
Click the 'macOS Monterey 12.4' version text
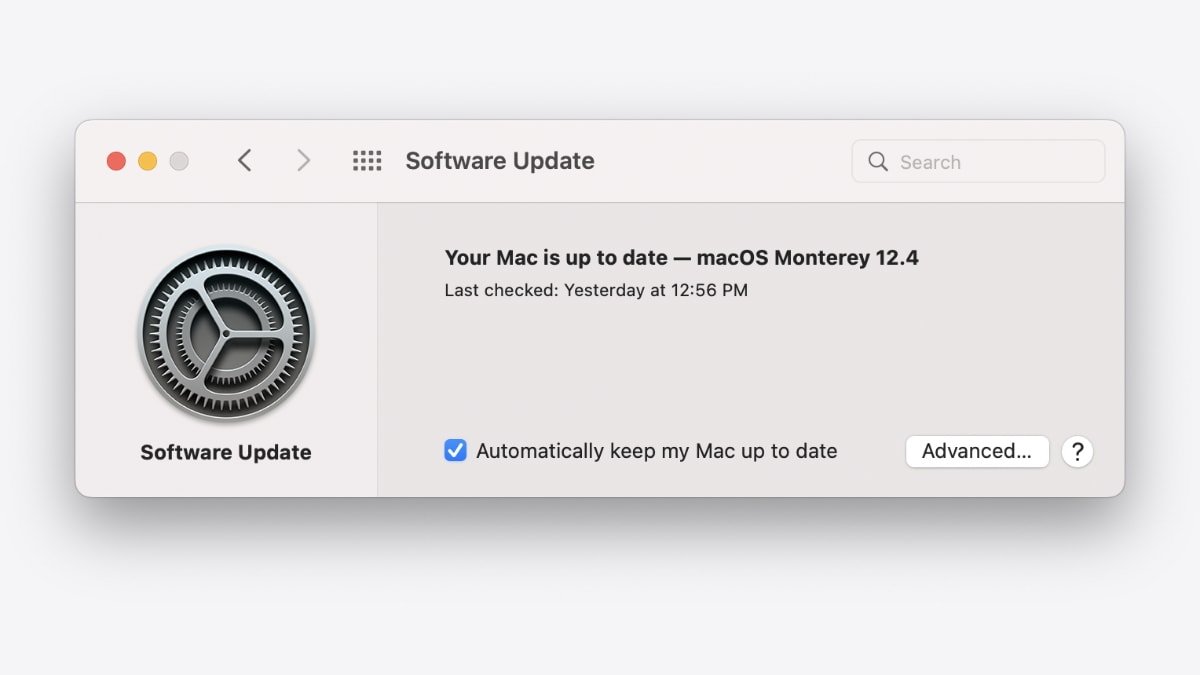[807, 258]
